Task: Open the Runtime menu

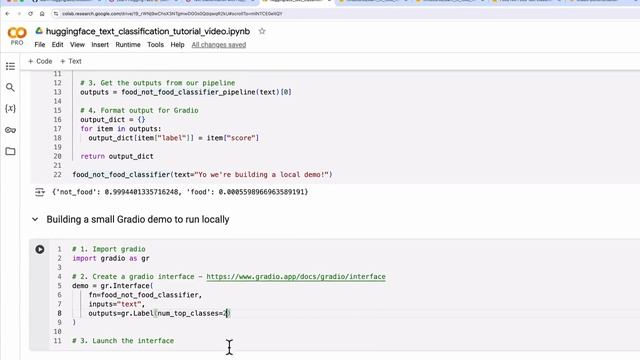Action: pyautogui.click(x=128, y=44)
